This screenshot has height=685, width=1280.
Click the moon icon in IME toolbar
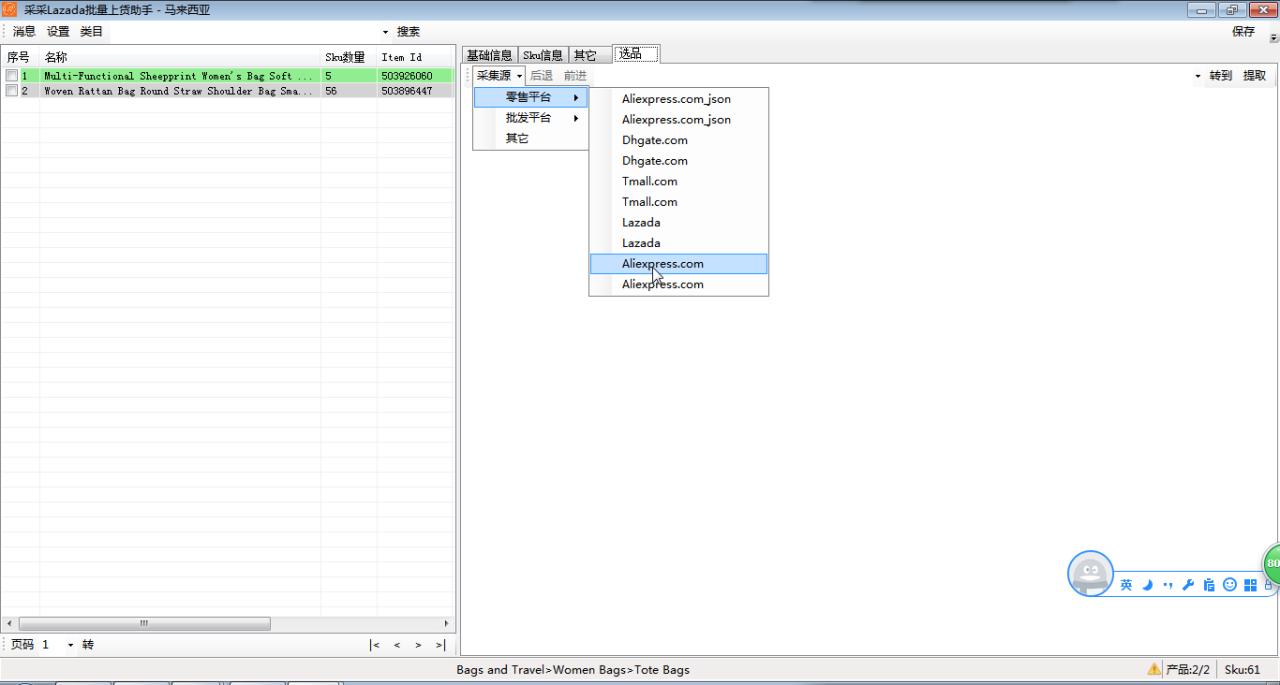tap(1148, 585)
